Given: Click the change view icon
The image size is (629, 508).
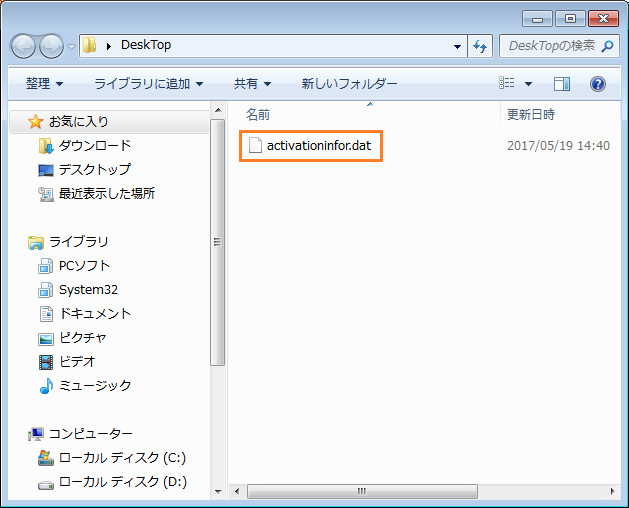Looking at the screenshot, I should 507,84.
